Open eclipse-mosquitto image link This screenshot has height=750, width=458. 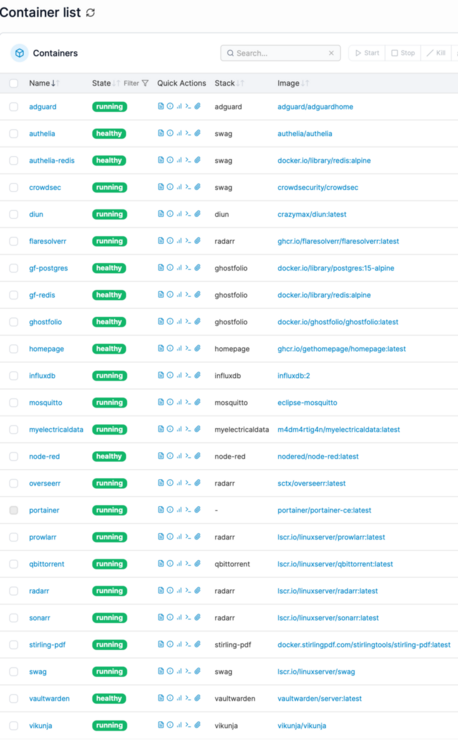307,403
